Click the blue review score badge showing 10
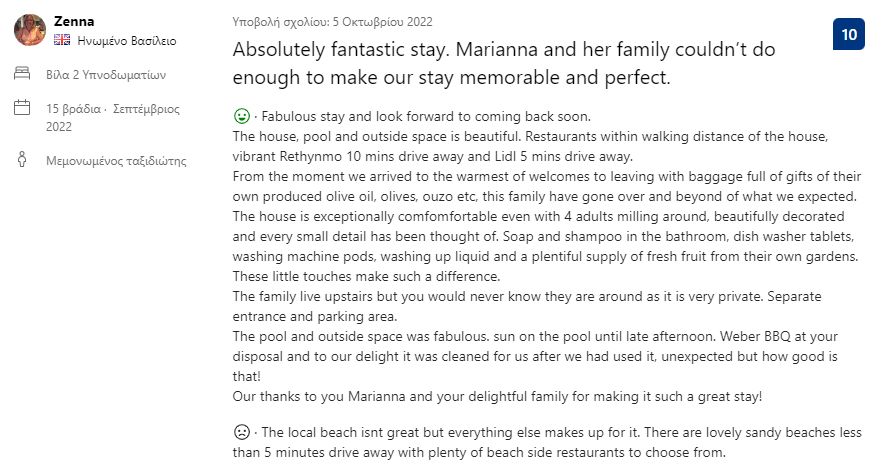Screen dimensions: 886x474 click(x=849, y=34)
